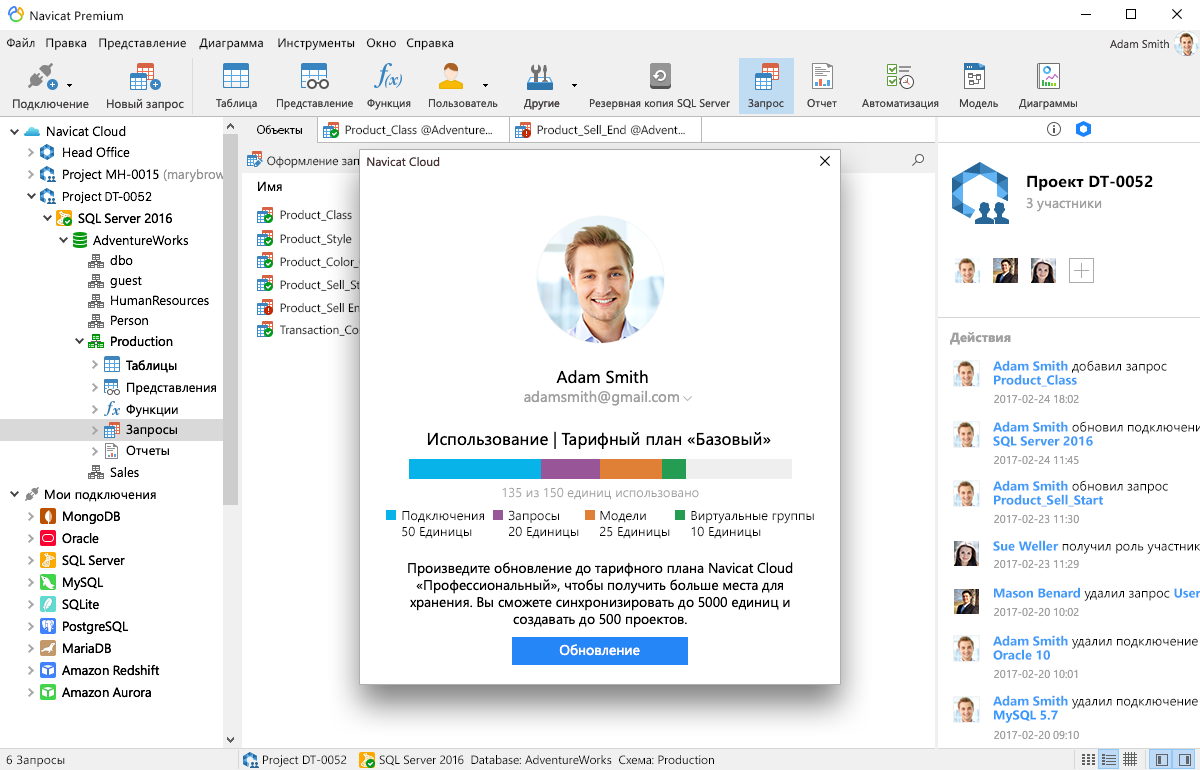Open Product_Class link in activity feed
This screenshot has width=1200, height=770.
tap(1035, 380)
